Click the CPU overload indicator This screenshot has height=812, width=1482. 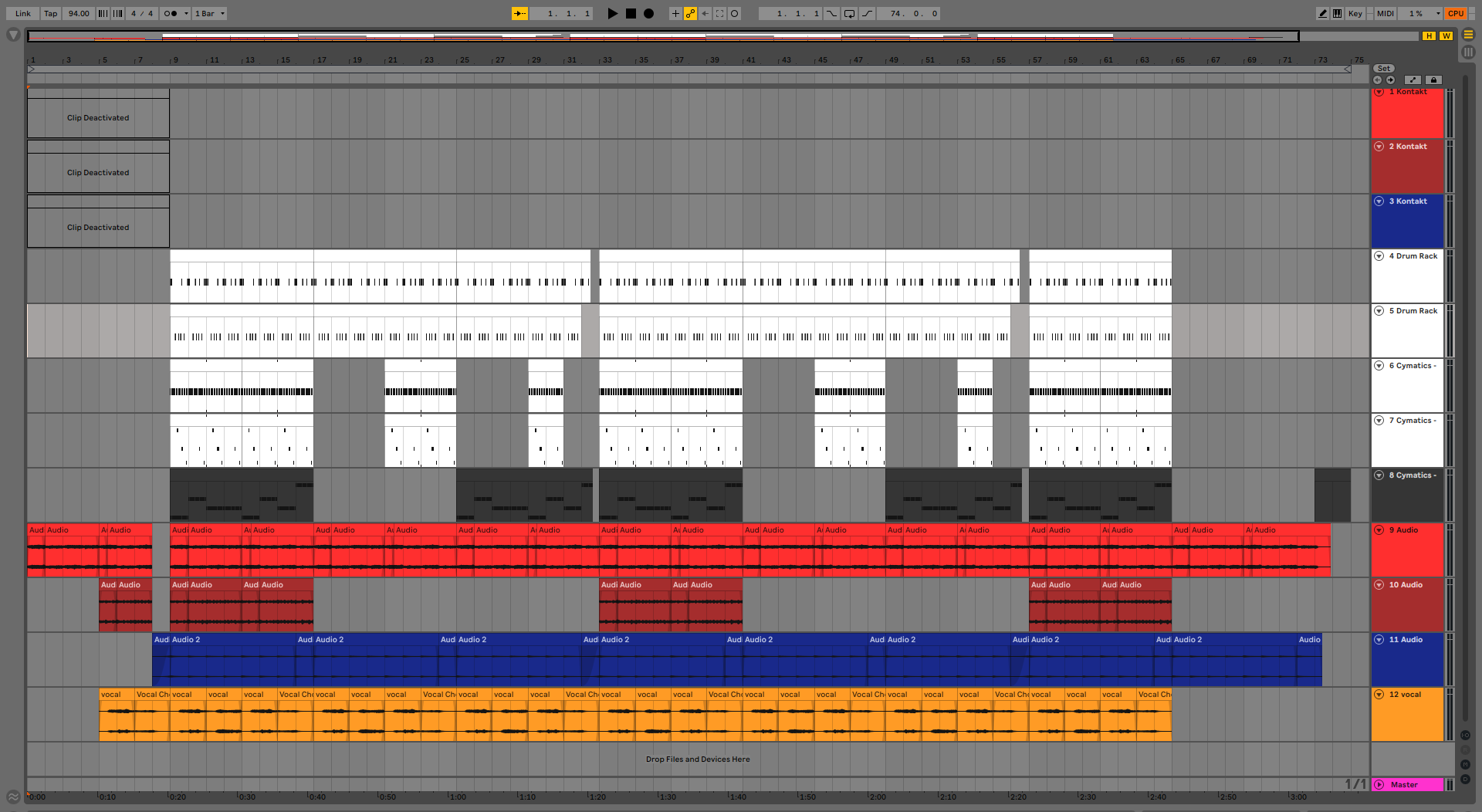(1456, 13)
